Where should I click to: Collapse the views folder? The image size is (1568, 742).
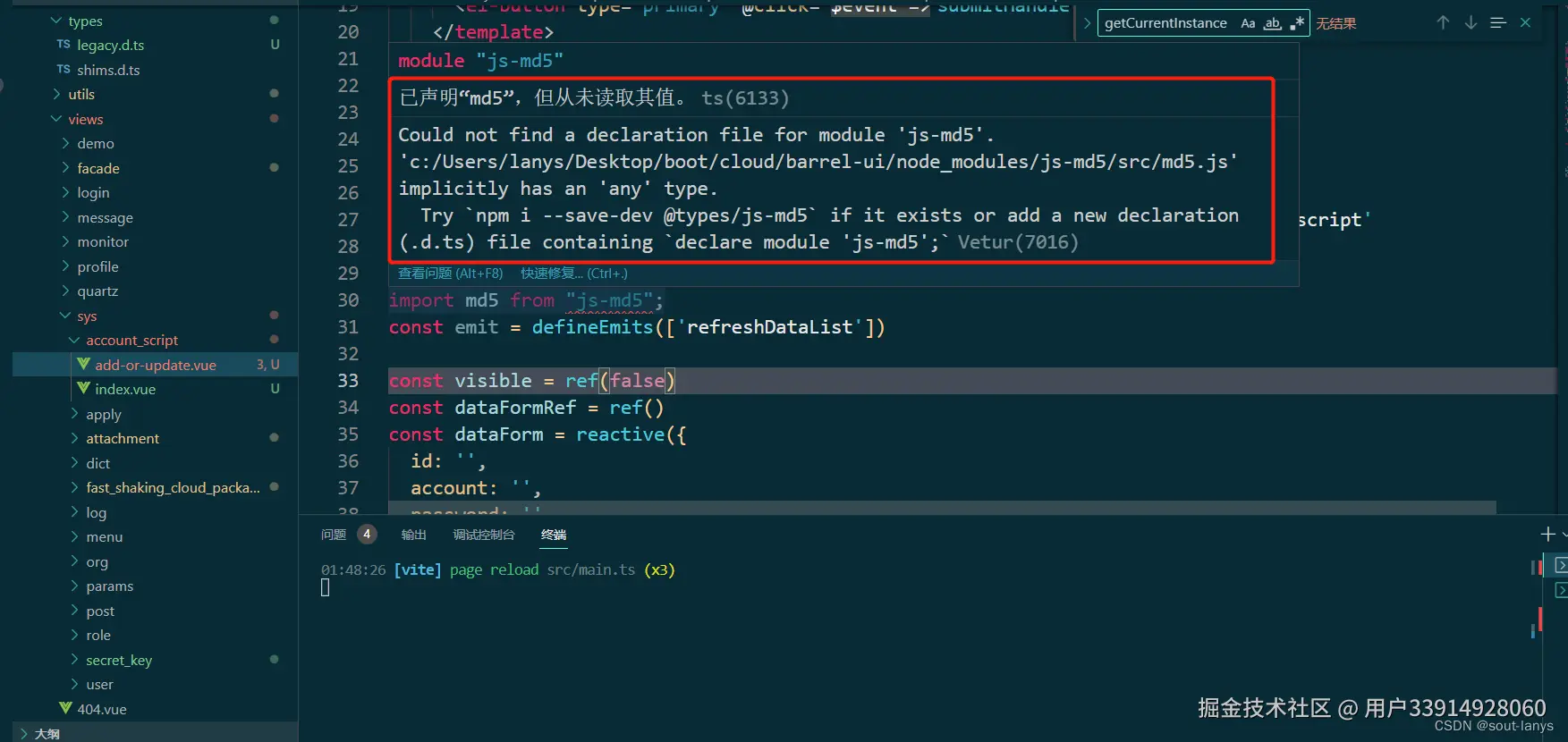click(85, 119)
